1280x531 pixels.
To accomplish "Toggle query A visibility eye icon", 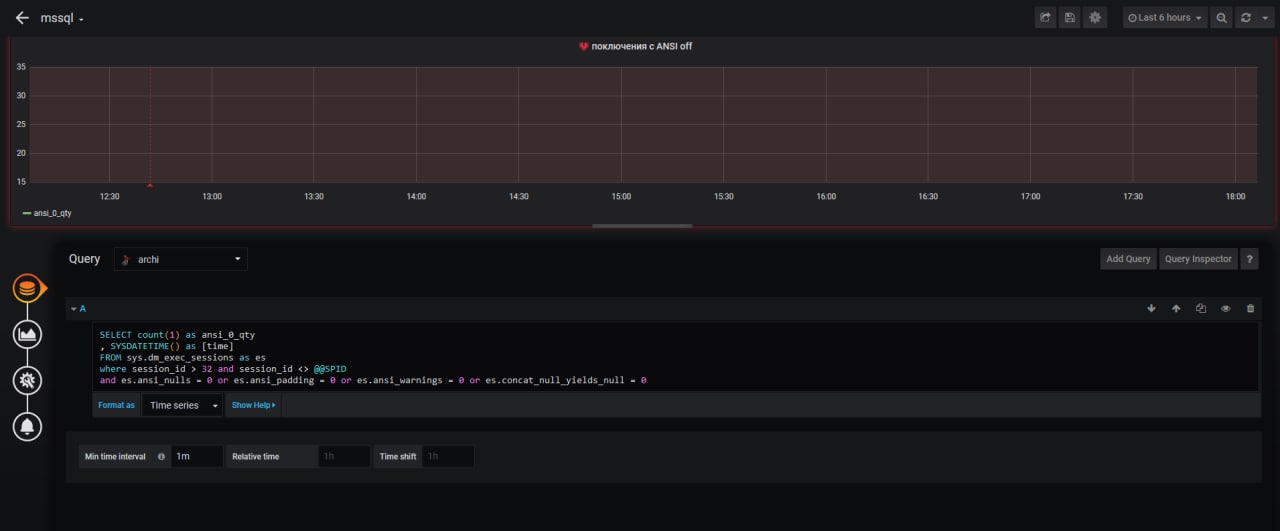I will coord(1226,309).
